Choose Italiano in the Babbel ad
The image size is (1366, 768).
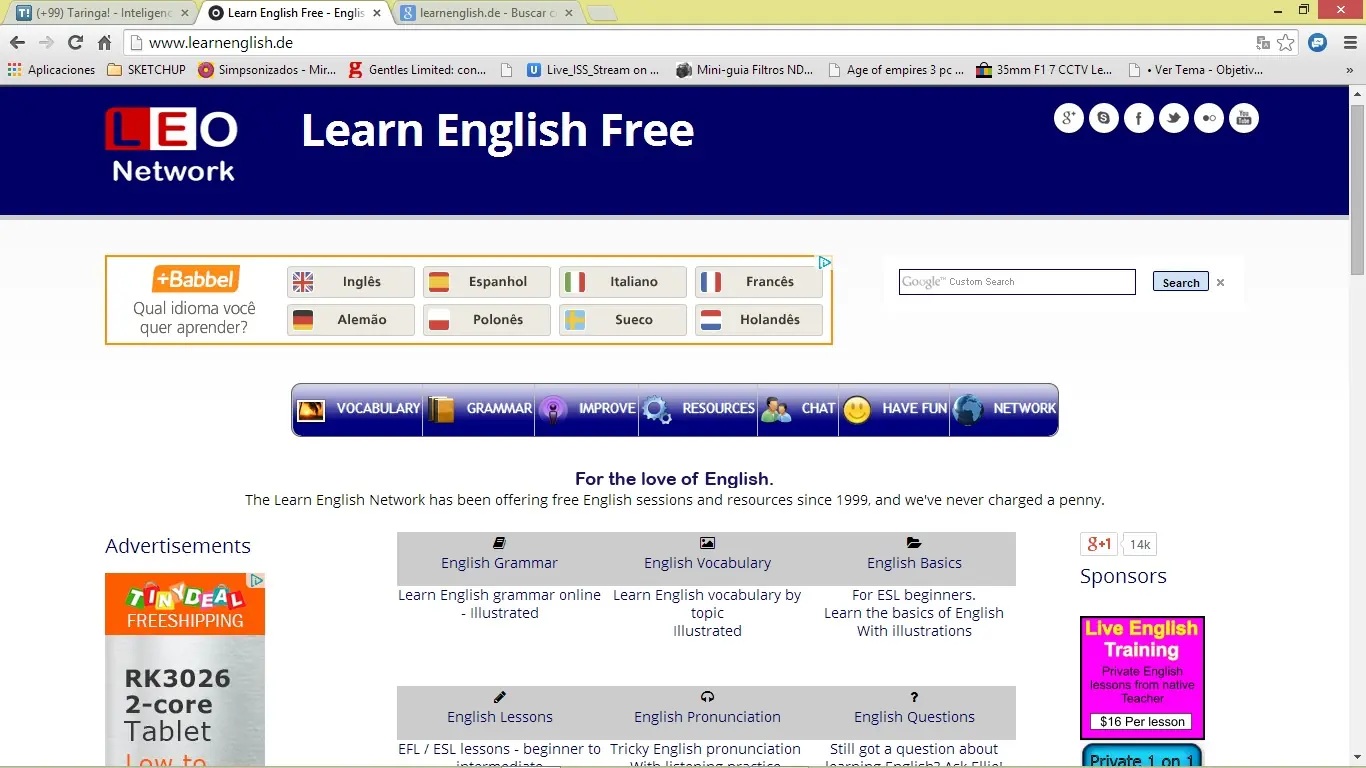623,282
